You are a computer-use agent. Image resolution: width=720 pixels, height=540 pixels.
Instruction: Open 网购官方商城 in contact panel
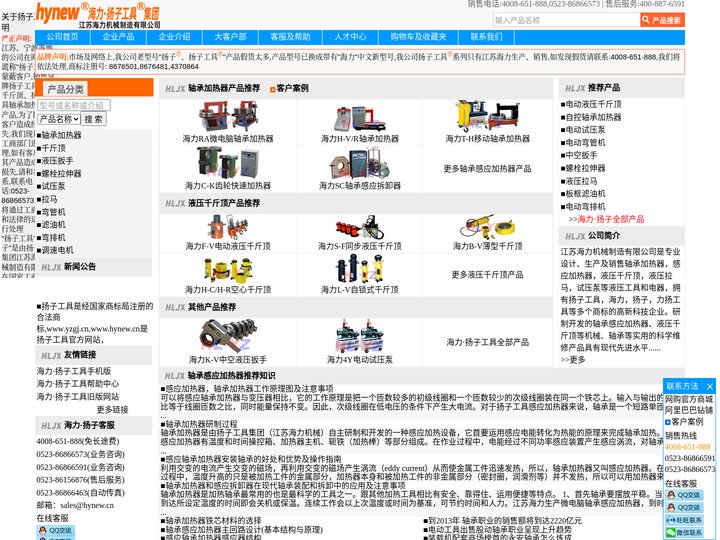tap(689, 399)
